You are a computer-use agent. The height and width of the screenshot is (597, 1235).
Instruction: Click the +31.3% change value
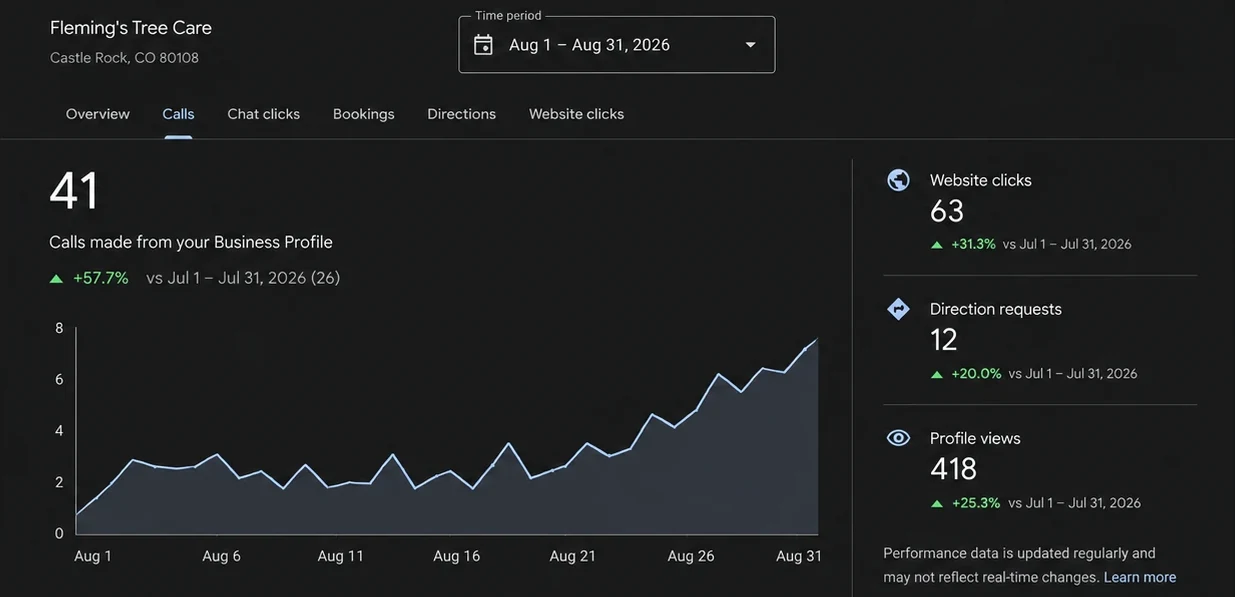click(973, 244)
